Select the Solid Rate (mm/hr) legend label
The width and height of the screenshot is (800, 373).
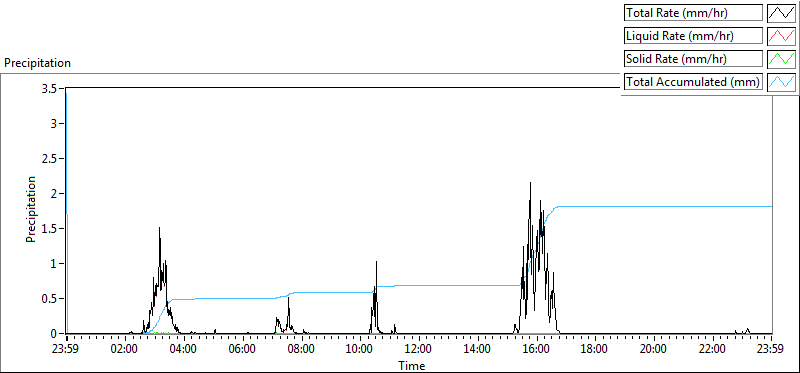click(x=693, y=59)
